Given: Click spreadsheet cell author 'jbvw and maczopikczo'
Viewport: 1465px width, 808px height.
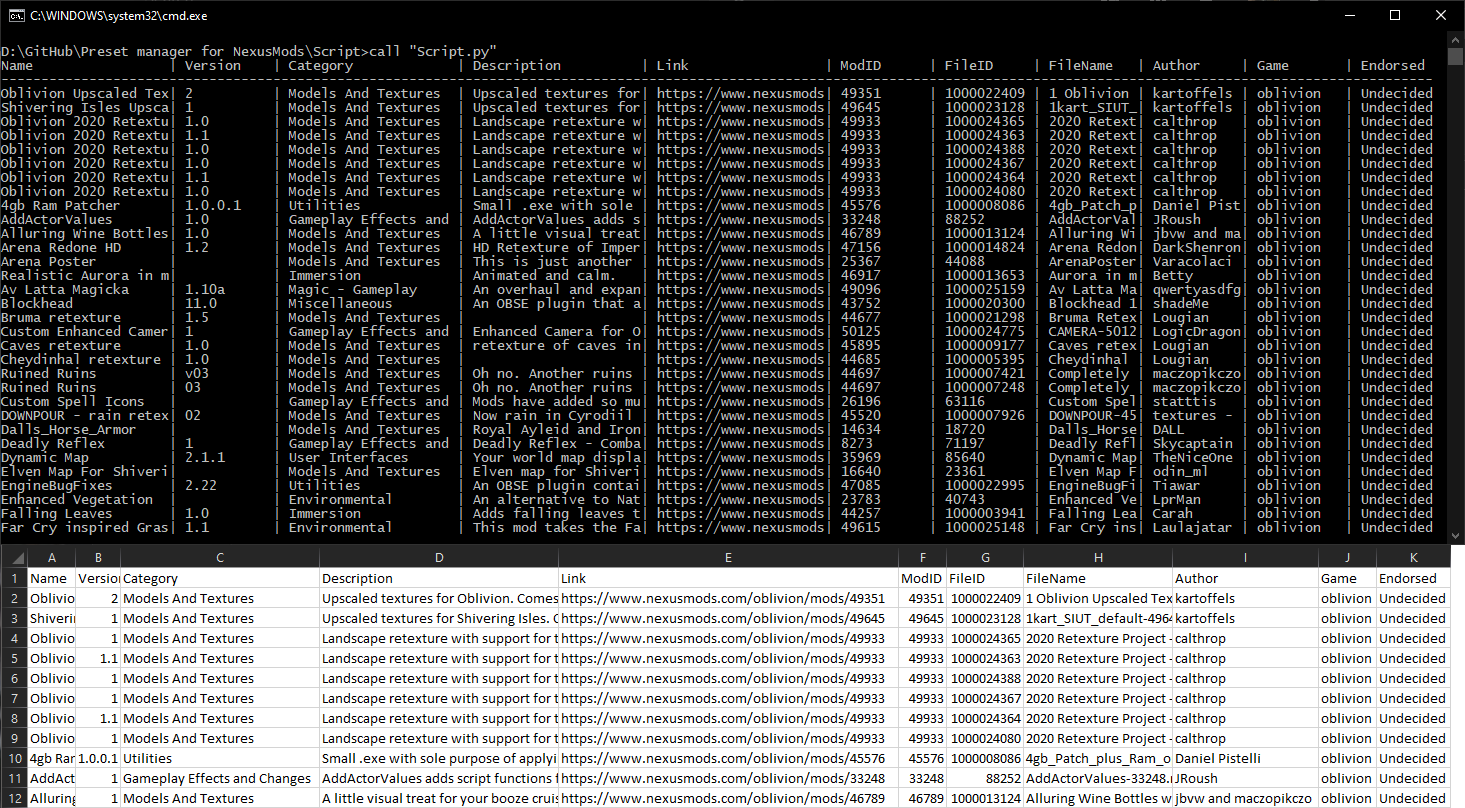Looking at the screenshot, I should tap(1245, 798).
